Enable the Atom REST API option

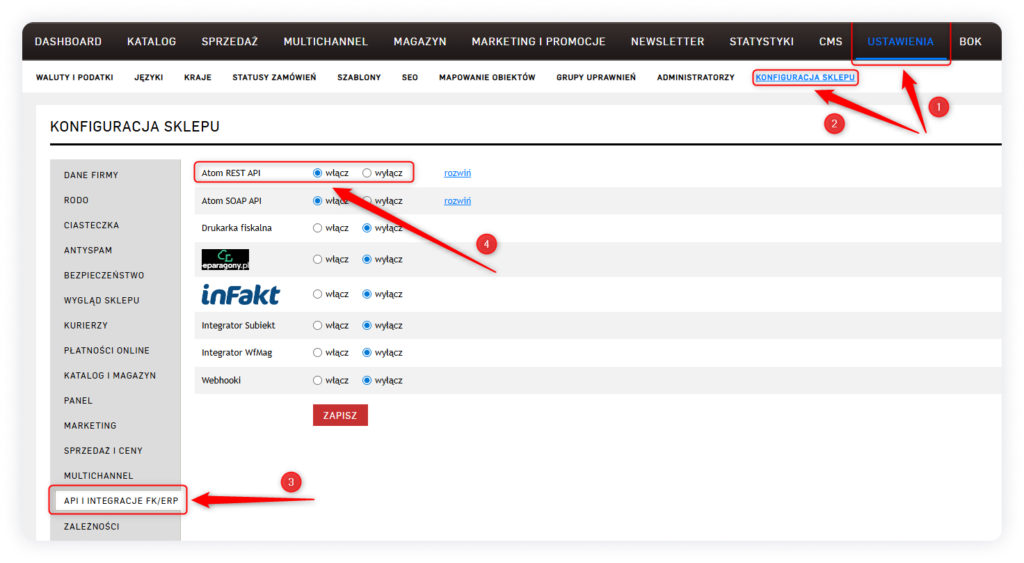[x=318, y=173]
